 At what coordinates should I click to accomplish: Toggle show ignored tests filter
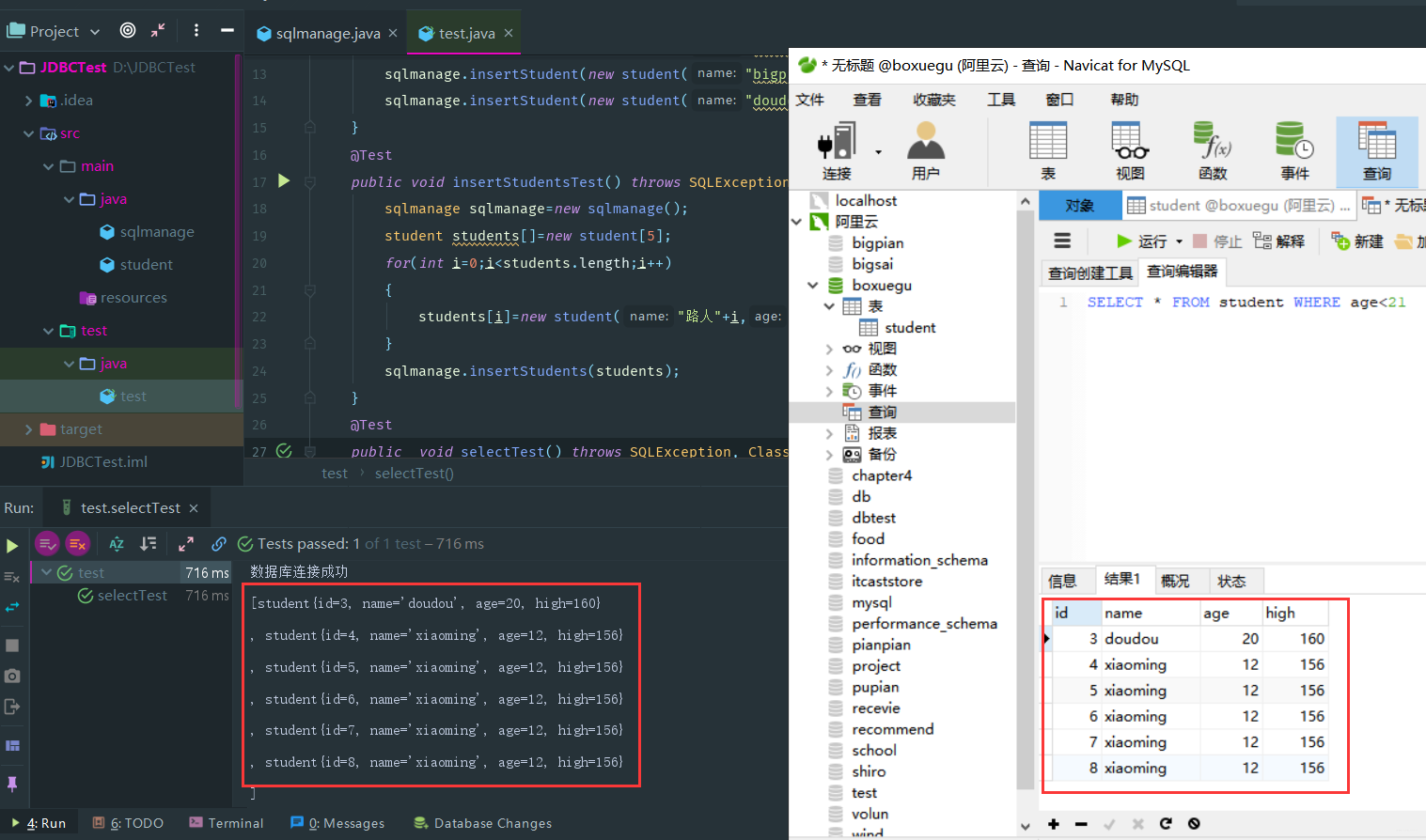click(77, 544)
